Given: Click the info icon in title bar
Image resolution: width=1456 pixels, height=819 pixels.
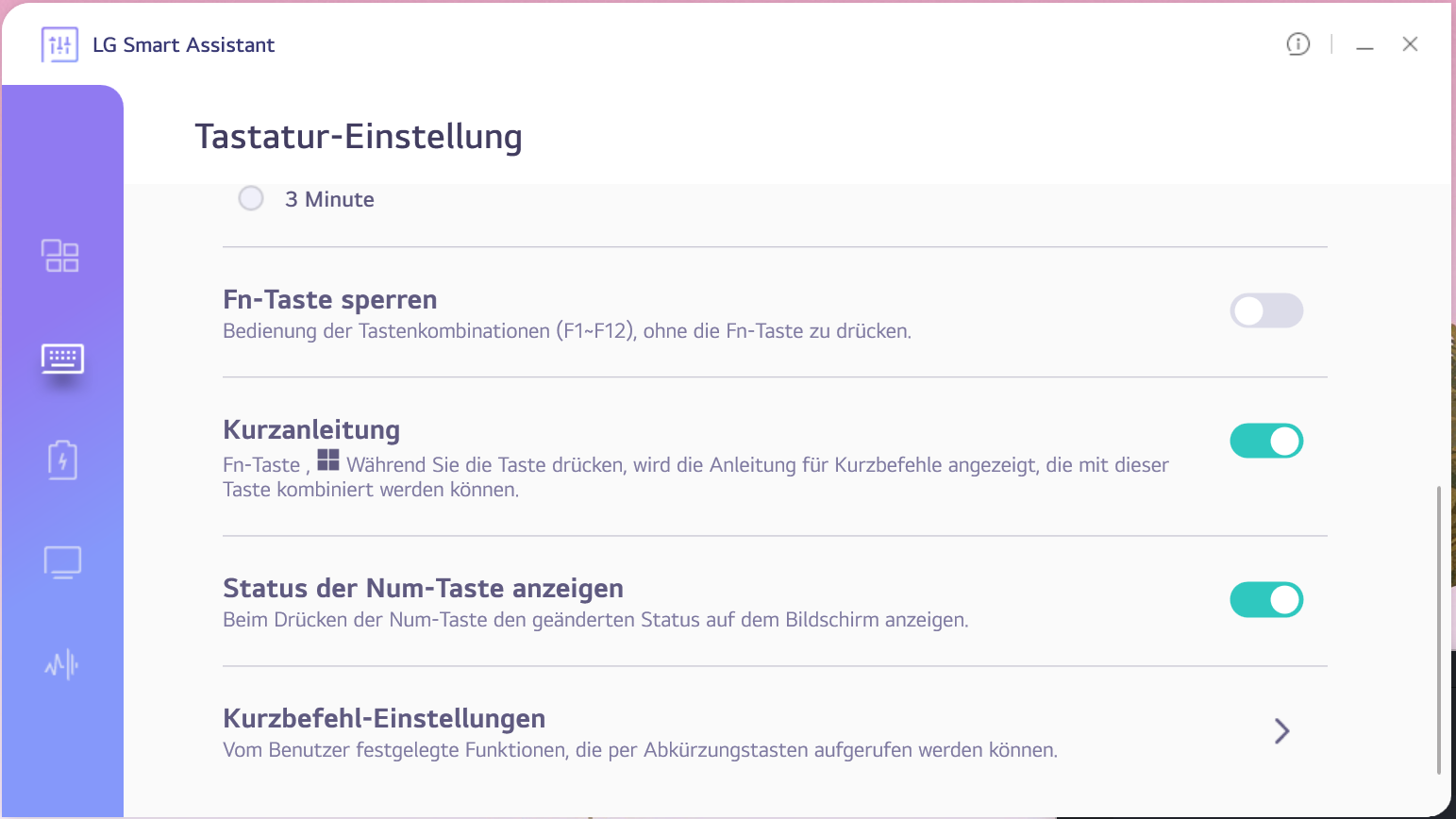Looking at the screenshot, I should [x=1298, y=44].
